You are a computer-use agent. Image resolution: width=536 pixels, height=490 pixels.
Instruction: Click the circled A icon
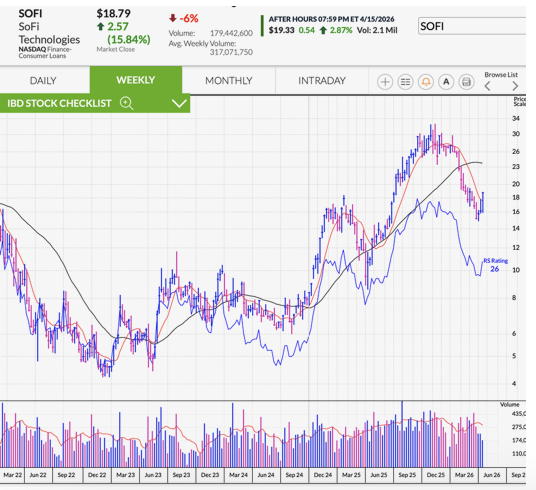coord(446,82)
